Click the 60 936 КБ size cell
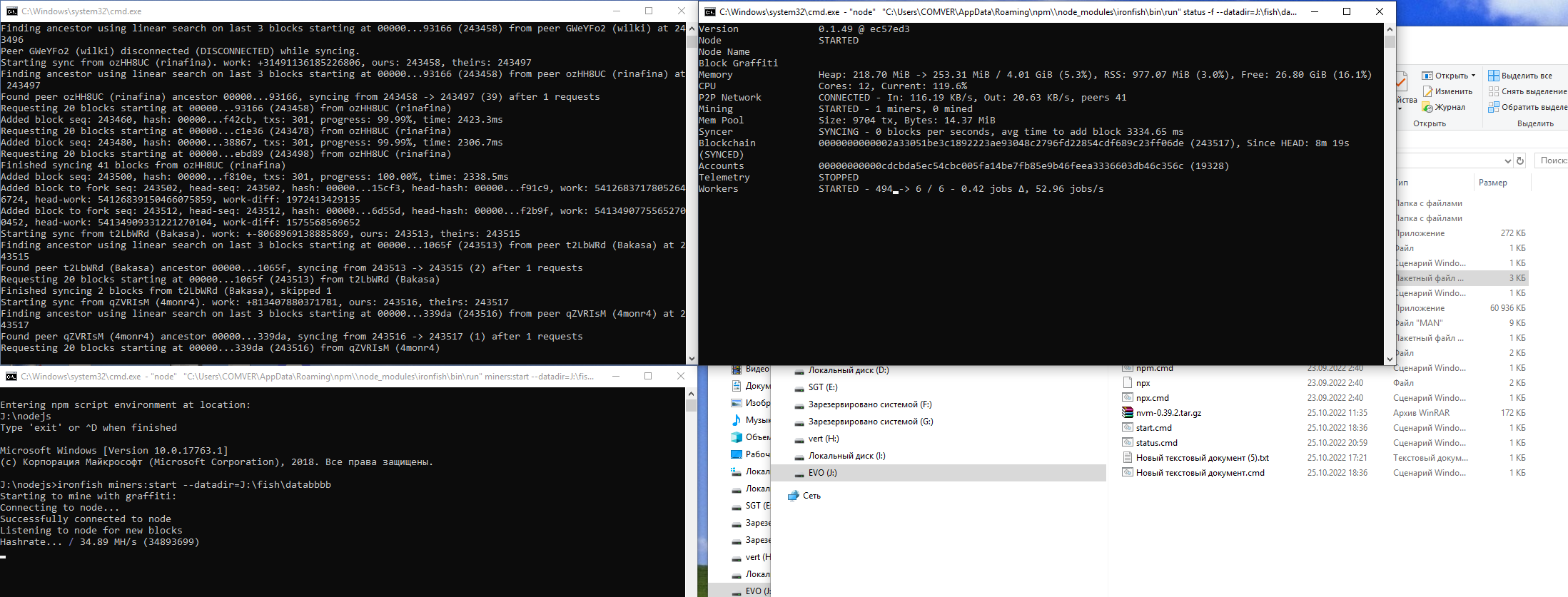 tap(1507, 308)
